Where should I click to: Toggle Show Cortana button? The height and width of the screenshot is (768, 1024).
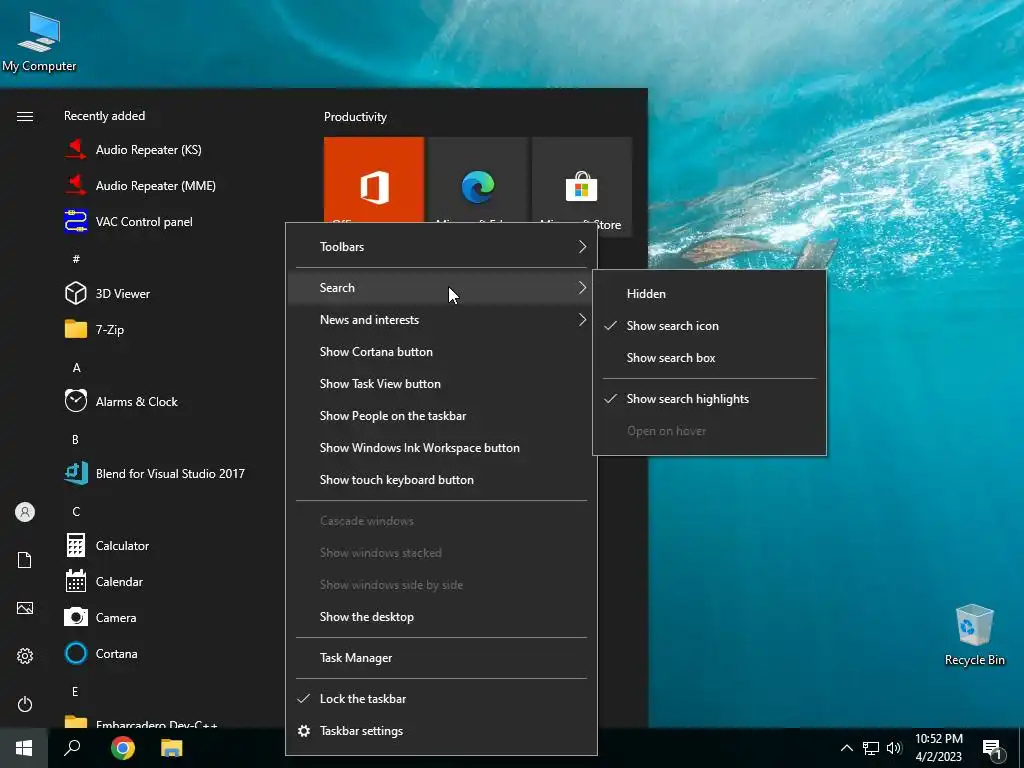click(x=441, y=352)
